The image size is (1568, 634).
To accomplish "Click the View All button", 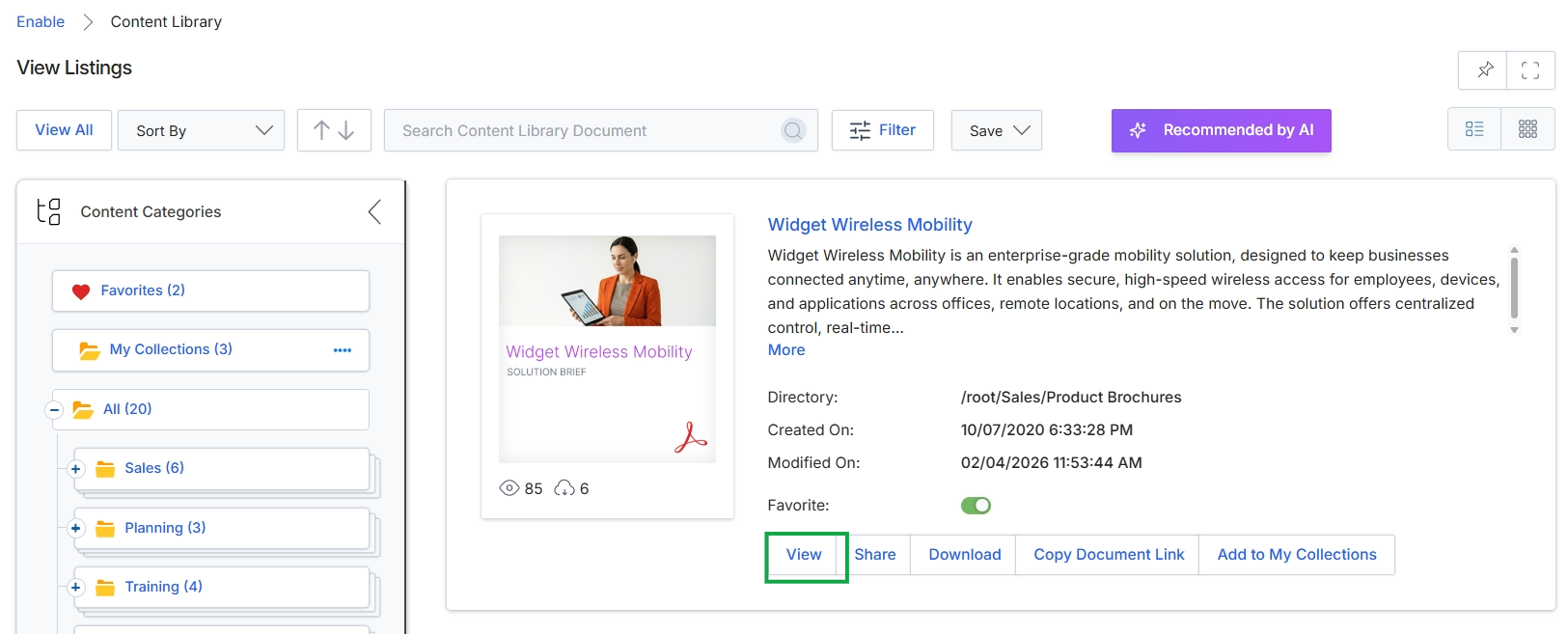I will click(x=64, y=130).
